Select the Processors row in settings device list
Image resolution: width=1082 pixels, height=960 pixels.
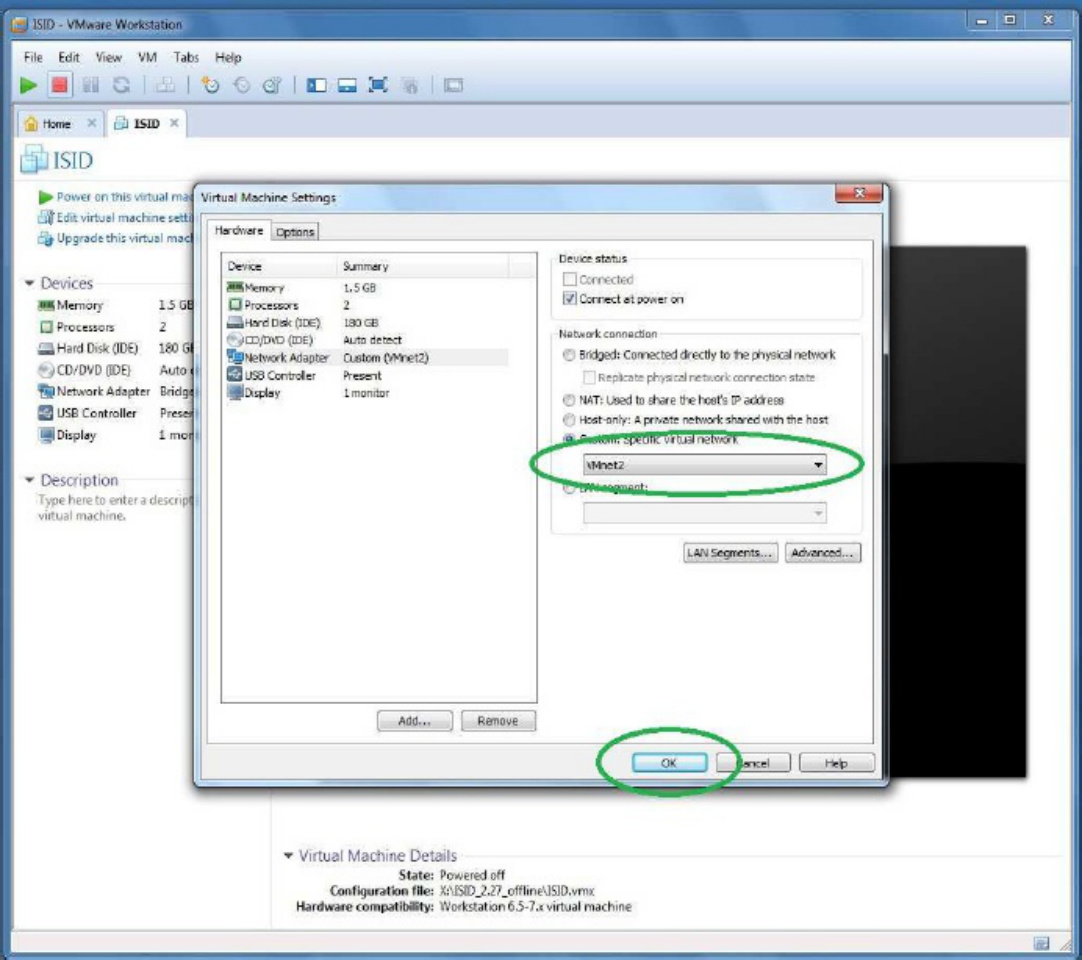click(x=367, y=305)
